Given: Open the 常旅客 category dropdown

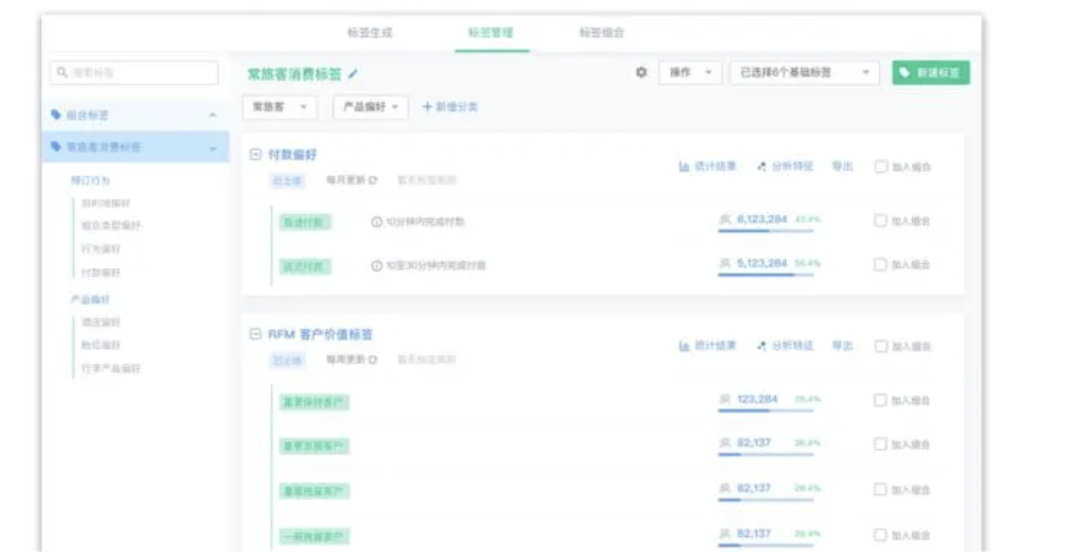Looking at the screenshot, I should pyautogui.click(x=279, y=107).
